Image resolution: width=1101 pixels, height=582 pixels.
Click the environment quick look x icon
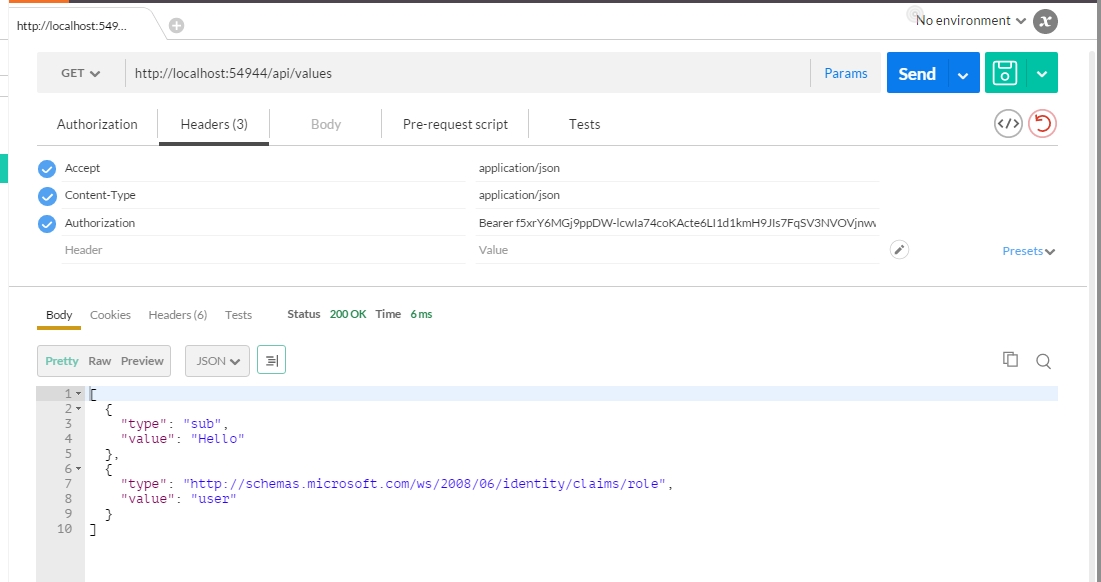(x=1045, y=21)
